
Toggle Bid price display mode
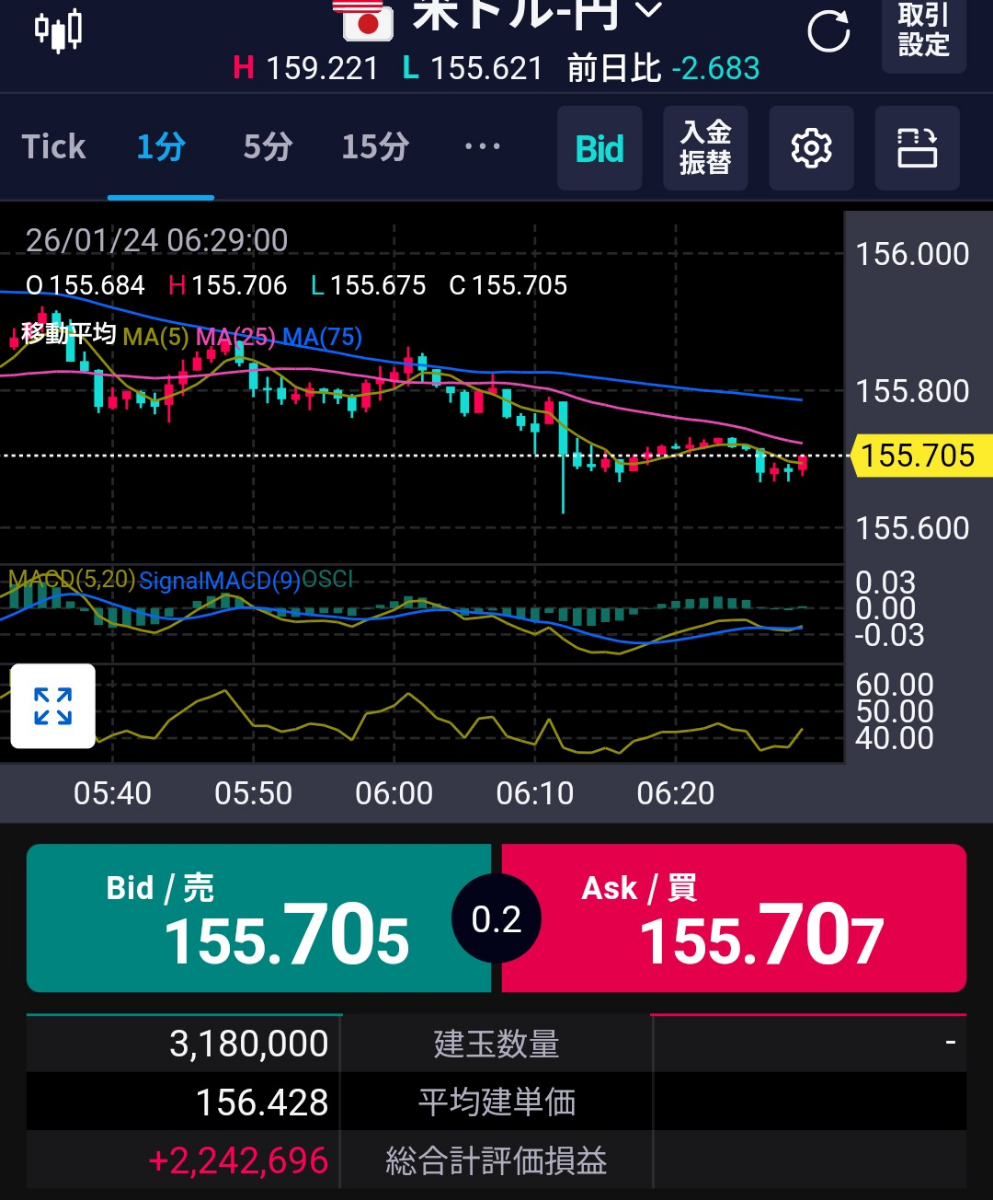[599, 148]
